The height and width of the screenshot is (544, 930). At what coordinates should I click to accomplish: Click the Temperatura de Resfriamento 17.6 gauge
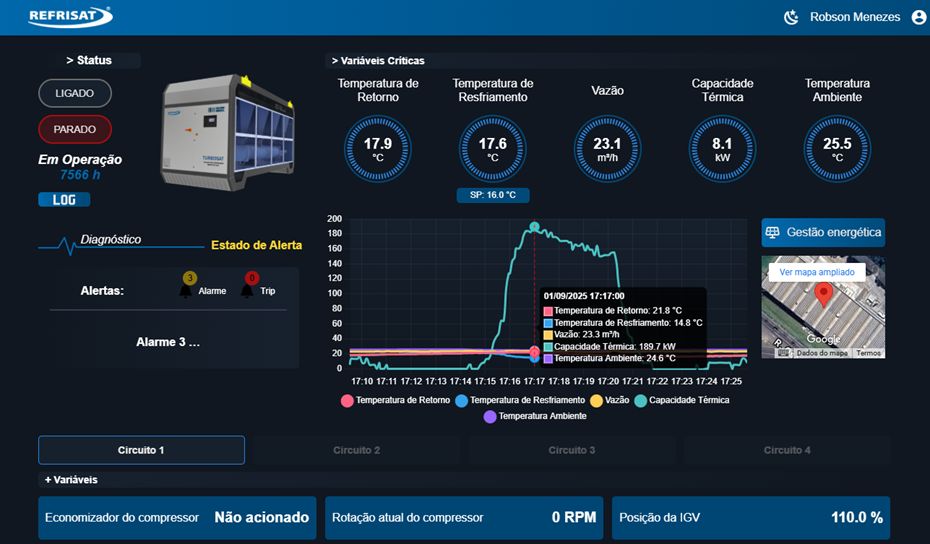coord(493,148)
